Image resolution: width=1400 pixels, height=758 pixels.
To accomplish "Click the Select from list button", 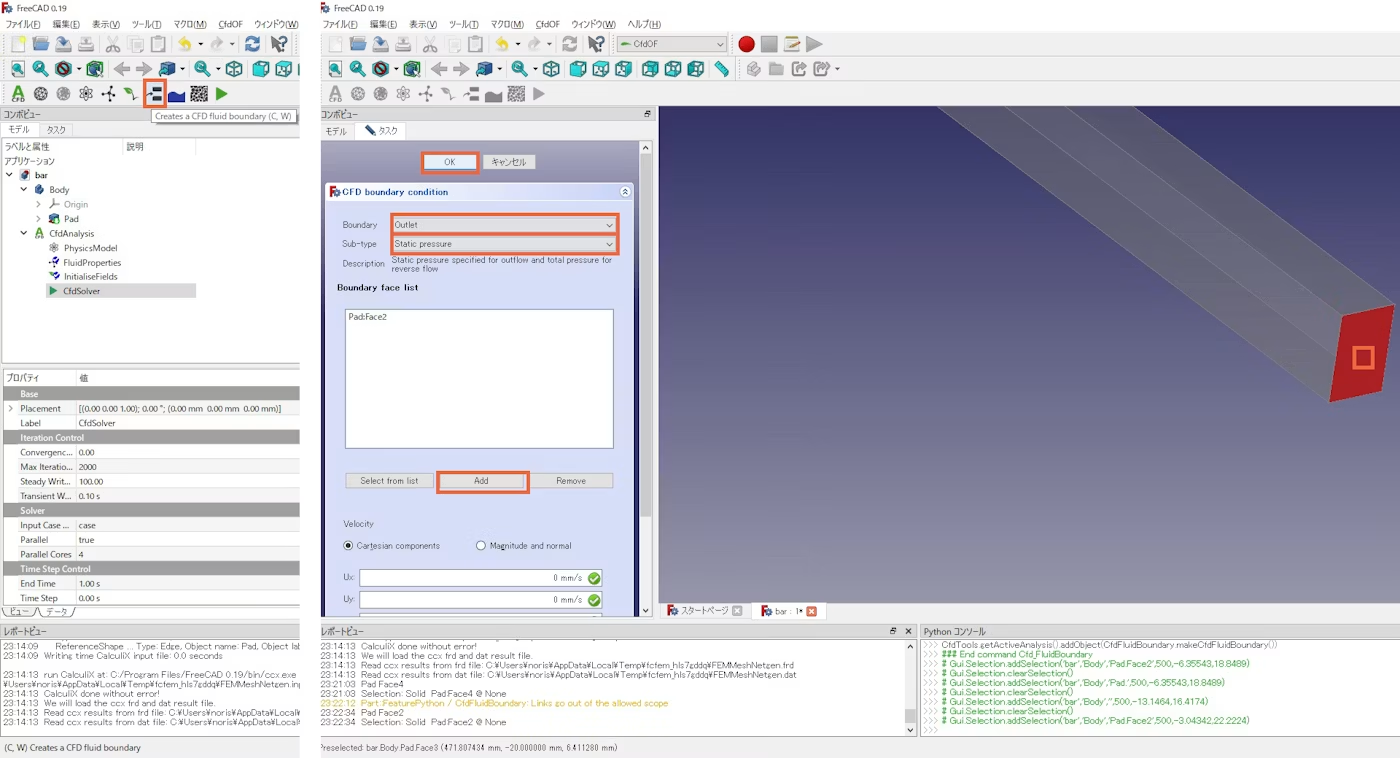I will click(389, 481).
